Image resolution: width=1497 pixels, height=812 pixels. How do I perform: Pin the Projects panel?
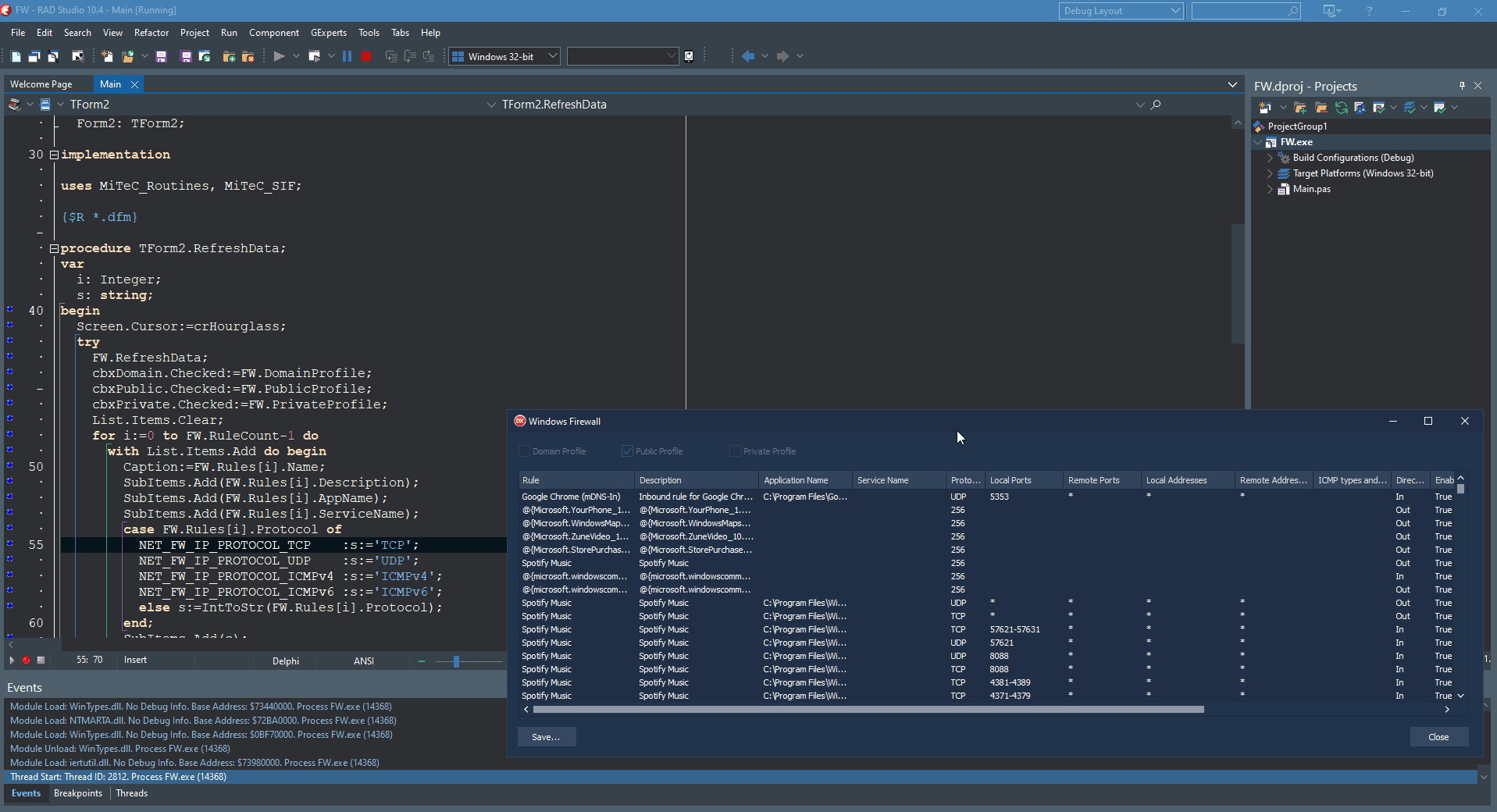coord(1462,86)
